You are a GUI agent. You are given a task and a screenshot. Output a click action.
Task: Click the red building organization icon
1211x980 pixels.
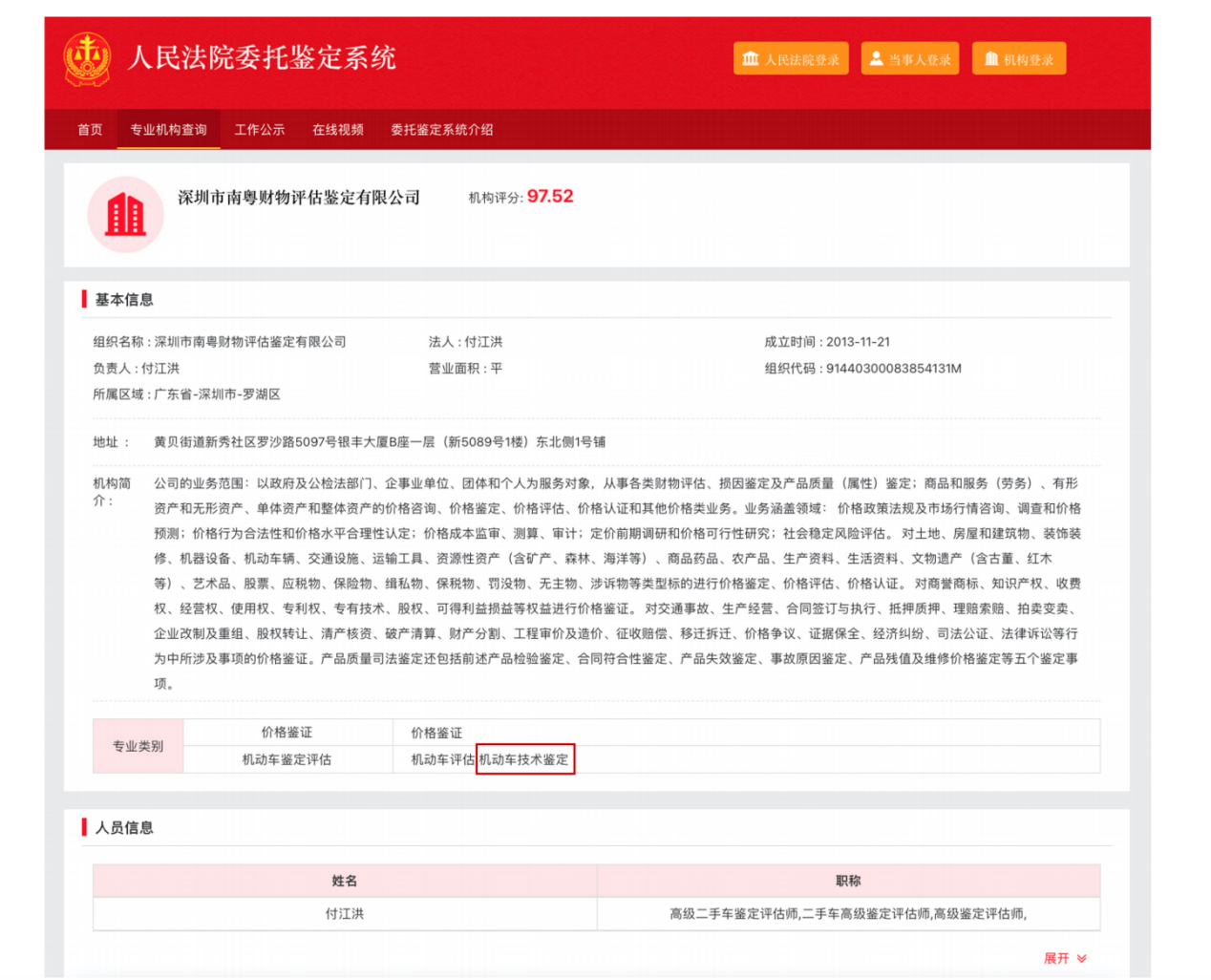coord(125,215)
